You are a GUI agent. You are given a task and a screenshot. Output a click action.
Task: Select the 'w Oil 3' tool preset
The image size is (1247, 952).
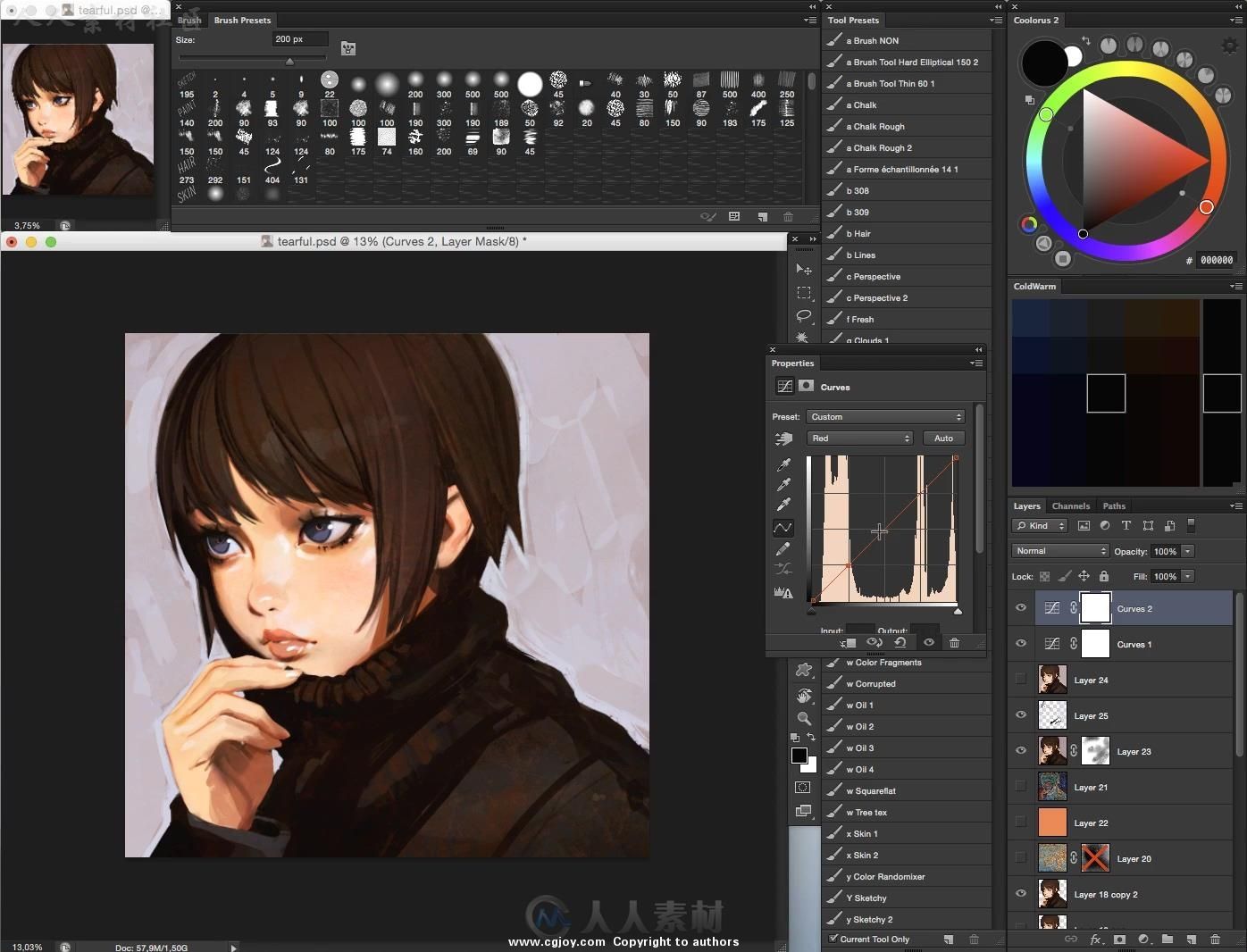pos(908,747)
